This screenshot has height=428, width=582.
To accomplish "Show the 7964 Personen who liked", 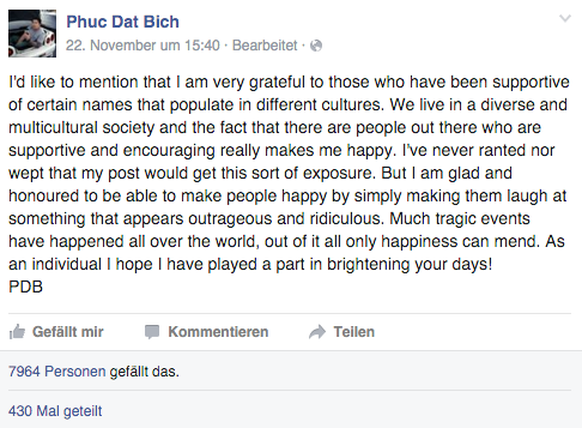I will tap(57, 371).
